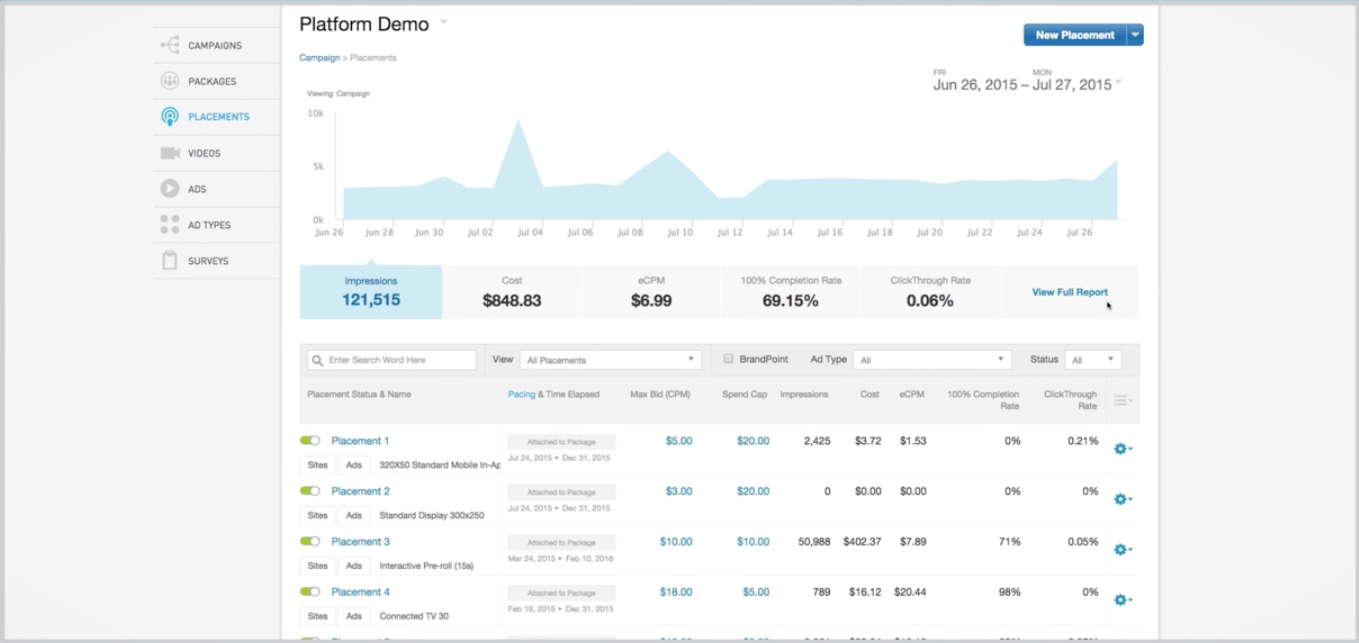Click the Surveys clipboard icon
Viewport: 1359px width, 643px height.
click(170, 261)
